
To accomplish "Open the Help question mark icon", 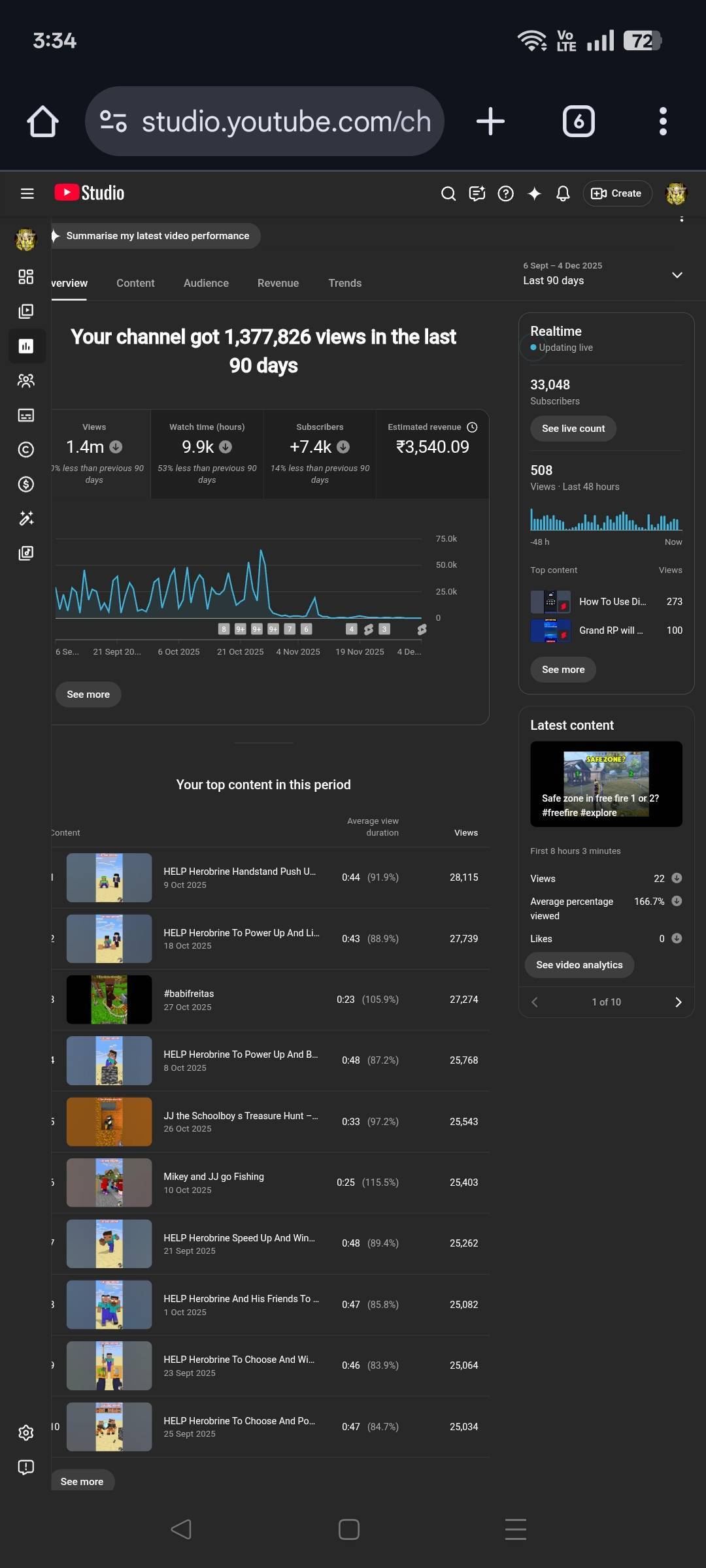I will [505, 193].
